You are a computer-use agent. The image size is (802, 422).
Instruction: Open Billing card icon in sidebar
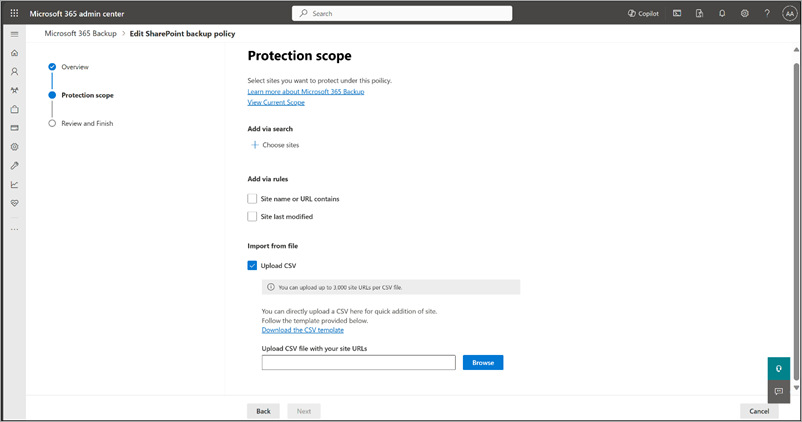click(14, 128)
